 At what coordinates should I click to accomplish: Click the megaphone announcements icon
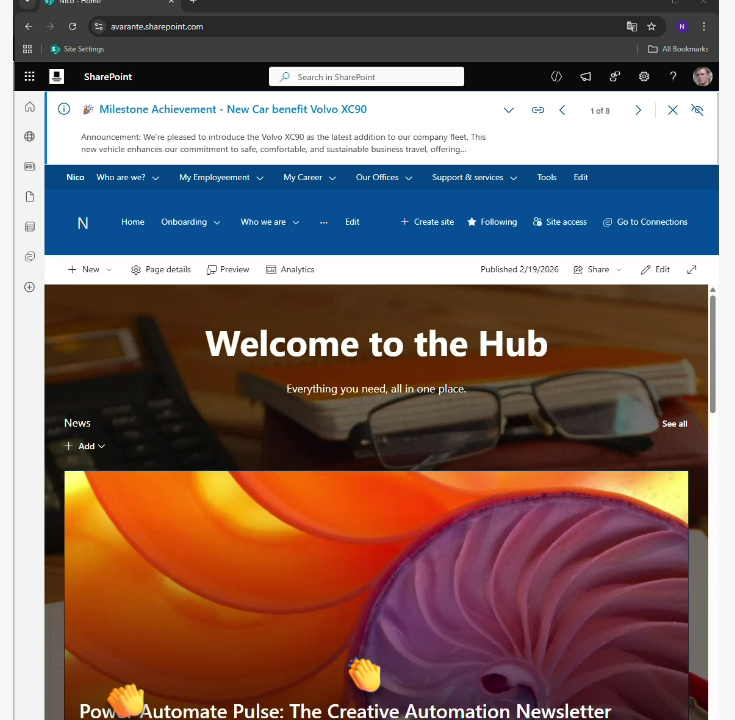585,76
